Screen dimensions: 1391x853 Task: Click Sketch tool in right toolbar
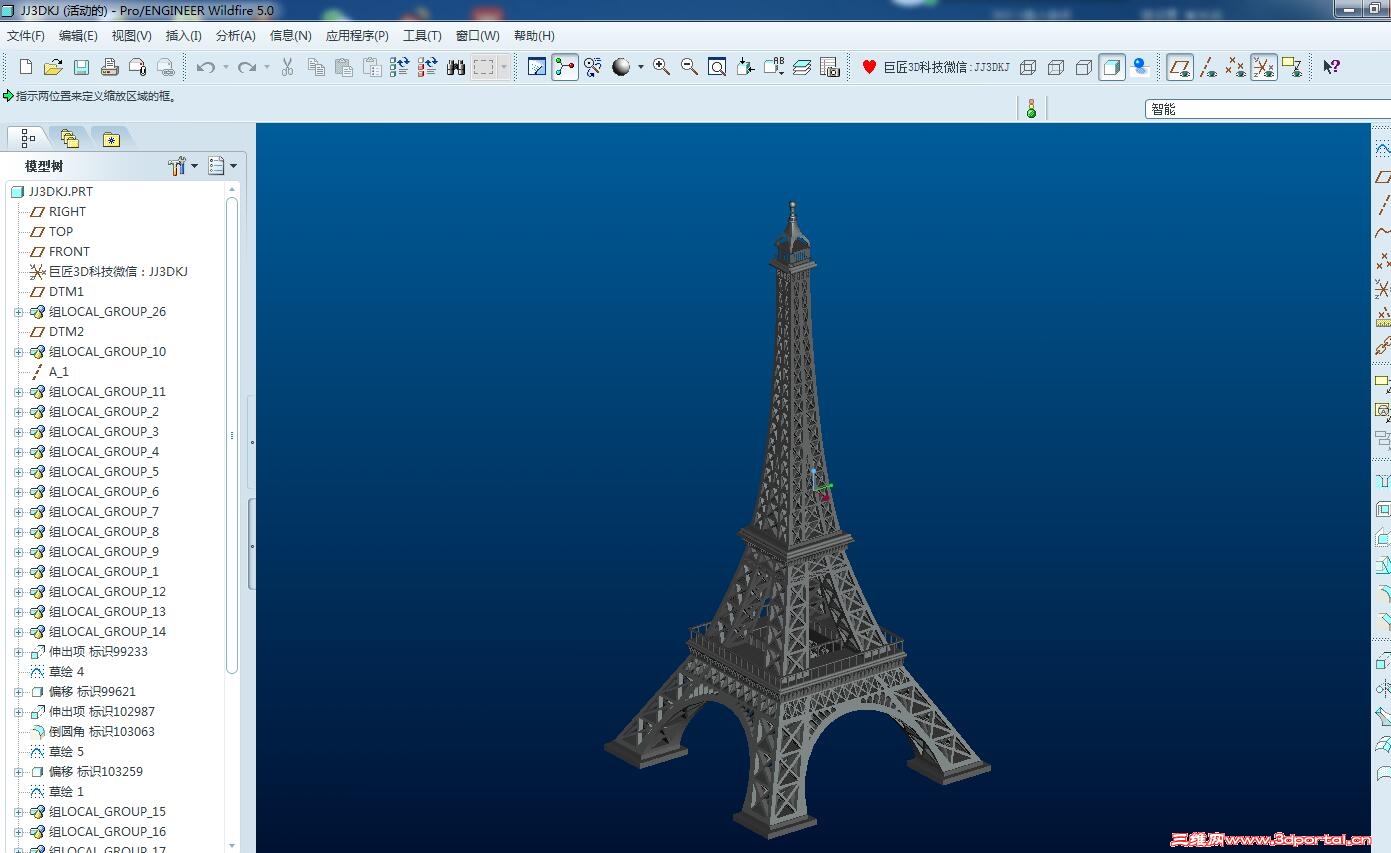(x=1383, y=148)
